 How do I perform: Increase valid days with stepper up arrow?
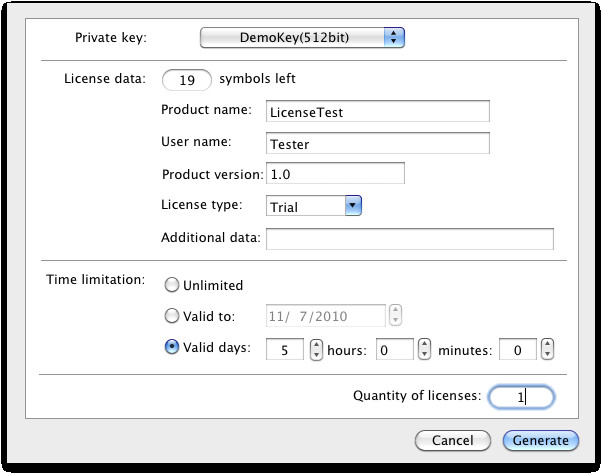(x=316, y=344)
